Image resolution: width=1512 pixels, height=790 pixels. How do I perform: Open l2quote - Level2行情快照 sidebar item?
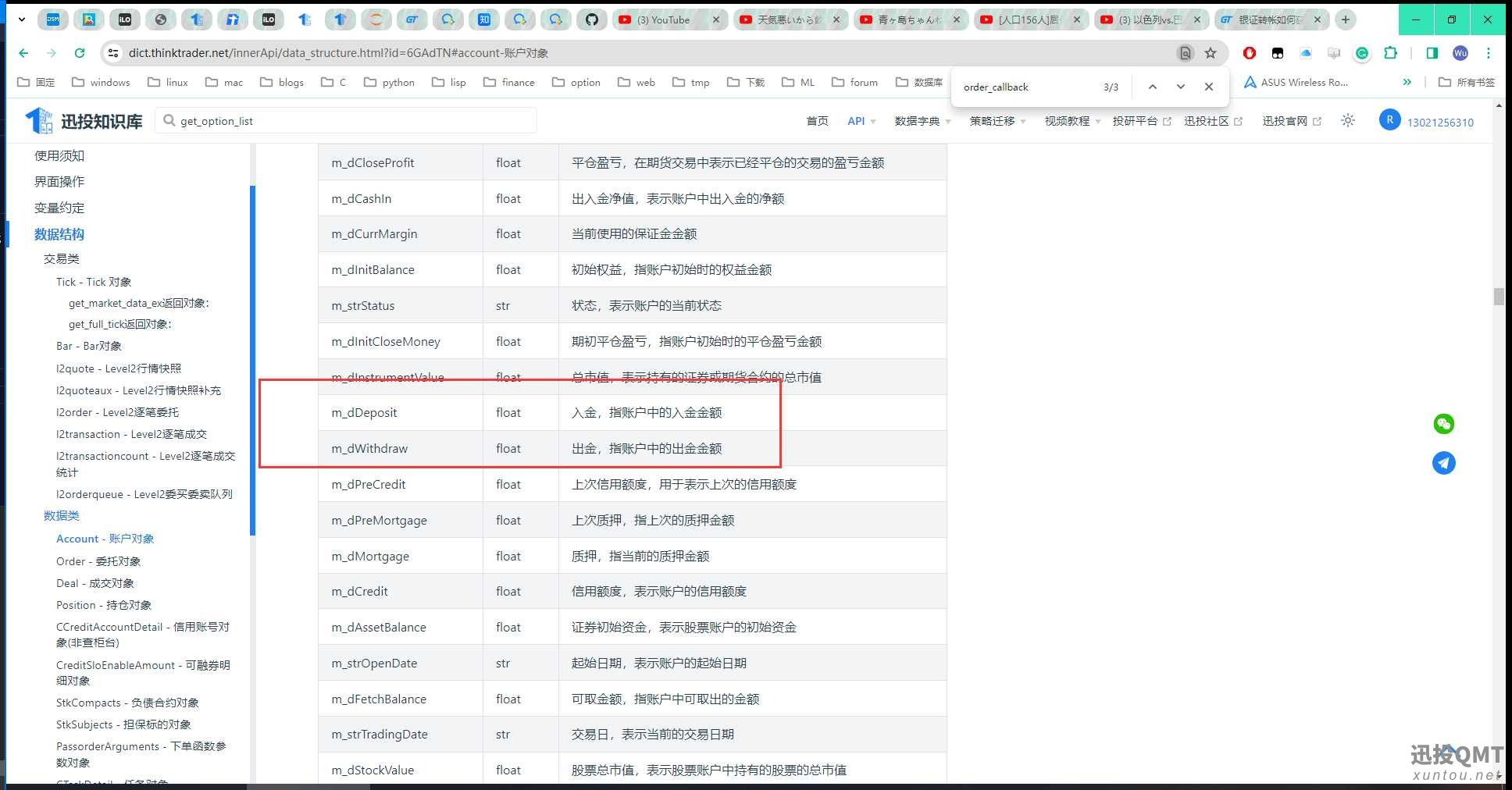(x=119, y=368)
